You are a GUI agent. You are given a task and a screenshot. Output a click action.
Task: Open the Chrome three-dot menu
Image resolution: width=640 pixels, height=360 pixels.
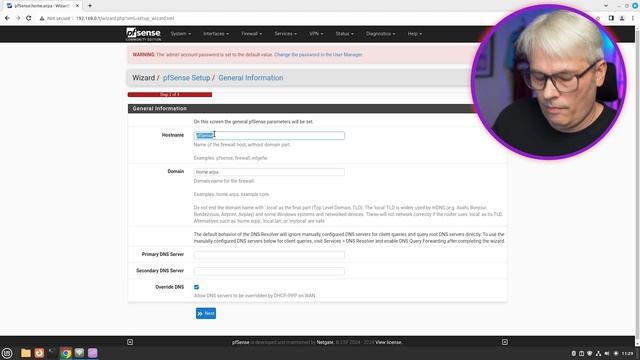pos(633,18)
